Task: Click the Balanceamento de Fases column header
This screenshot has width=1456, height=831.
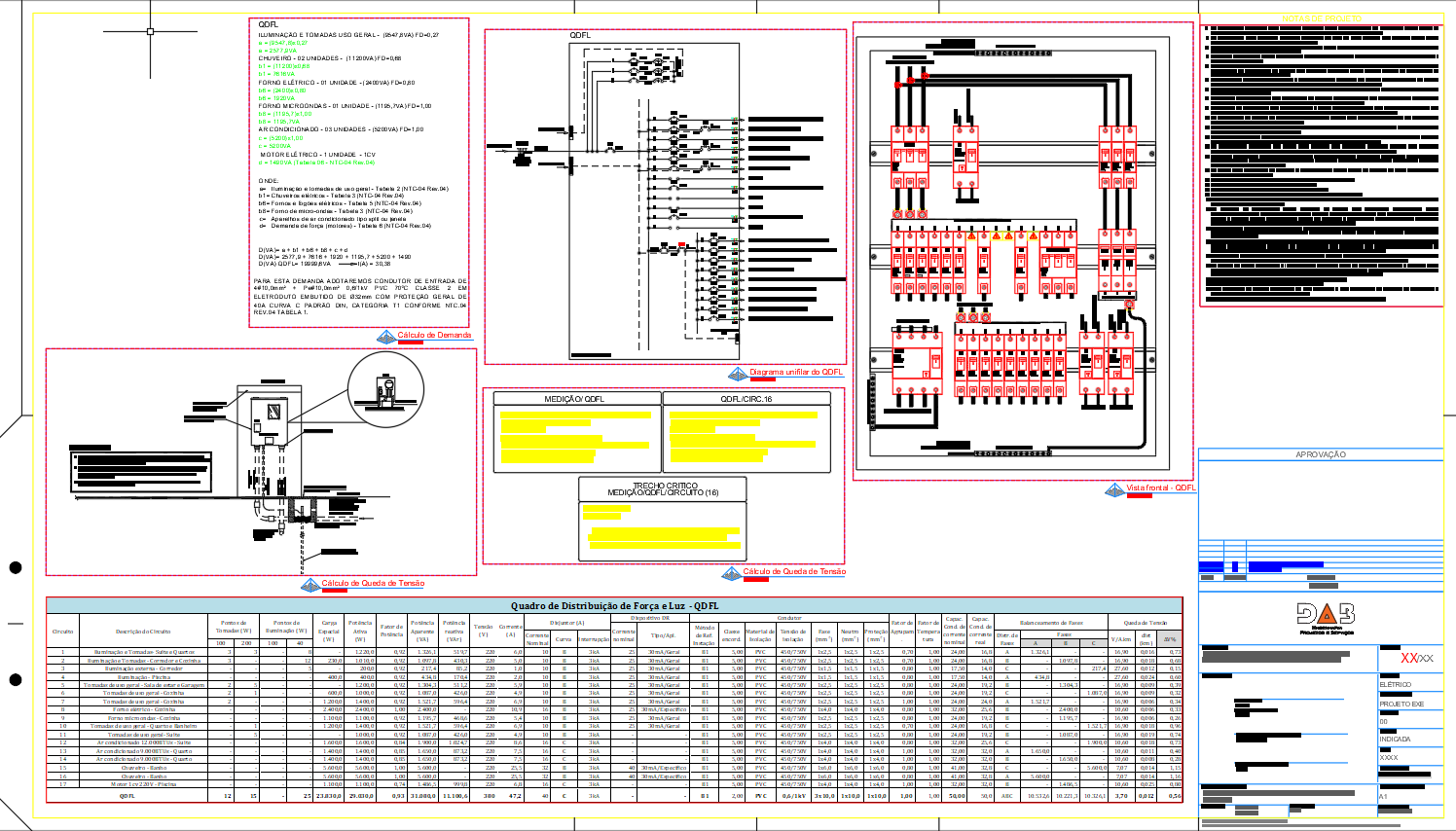Action: (x=1051, y=623)
